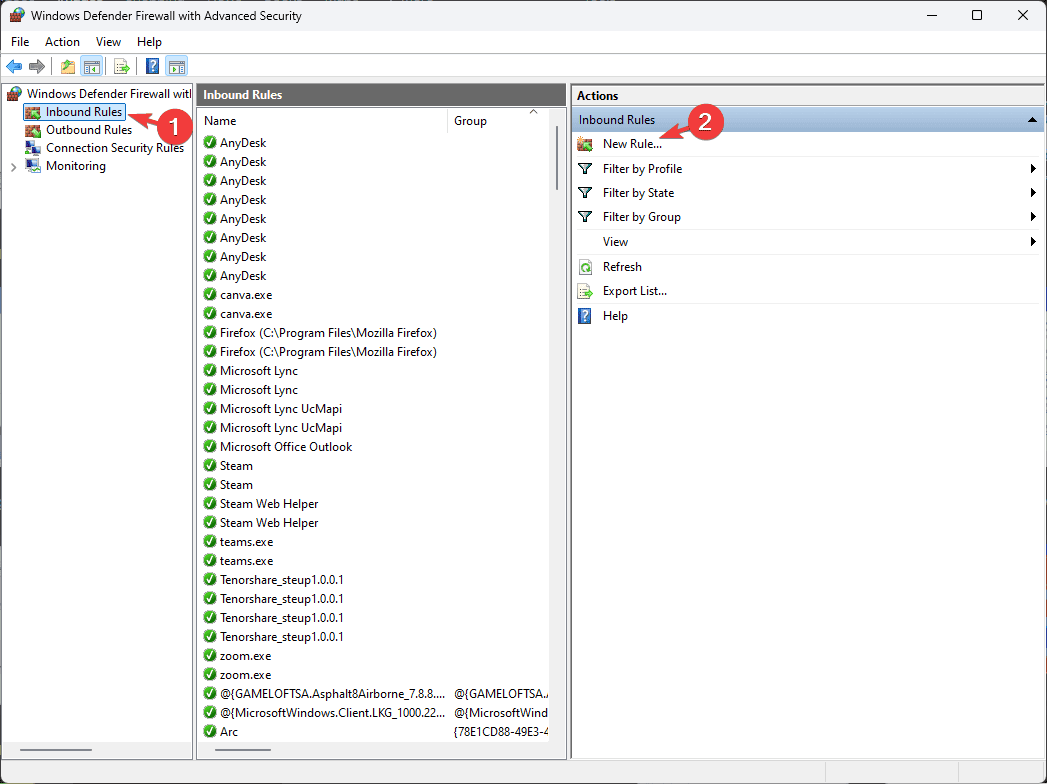This screenshot has width=1047, height=784.
Task: Click Export List... in Actions pane
Action: 634,291
